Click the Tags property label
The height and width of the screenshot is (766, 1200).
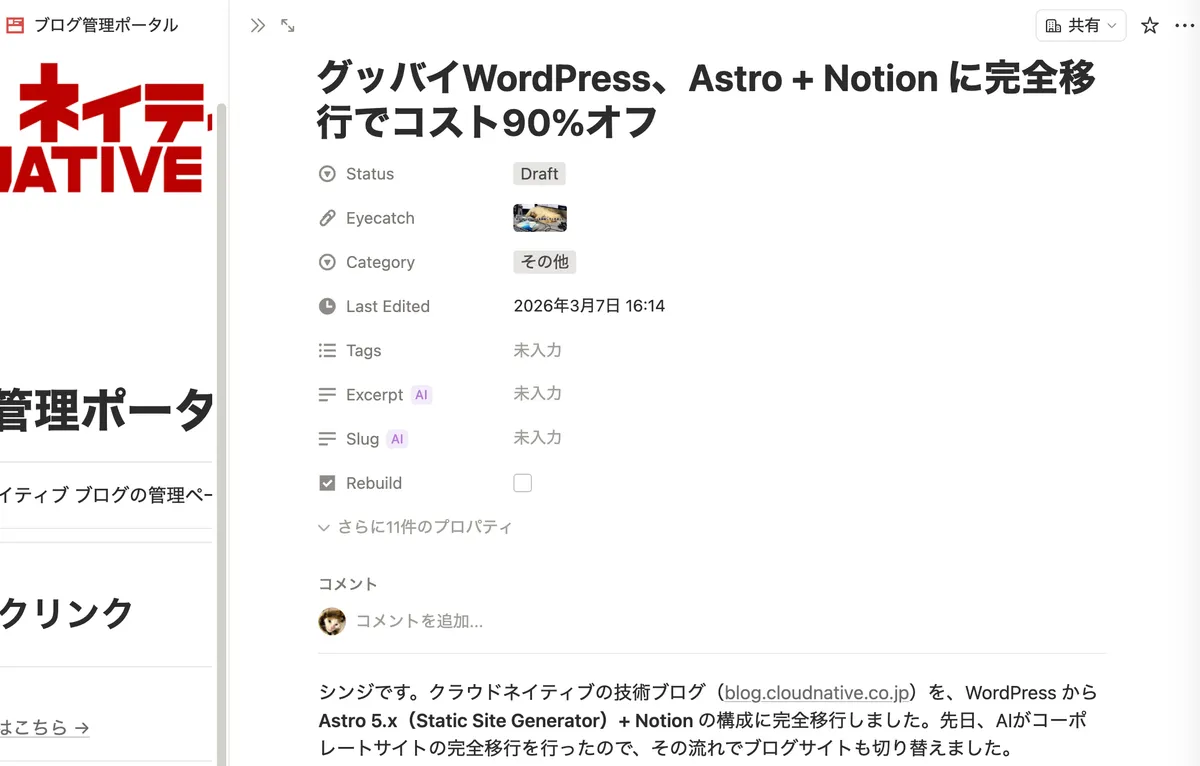(x=364, y=350)
